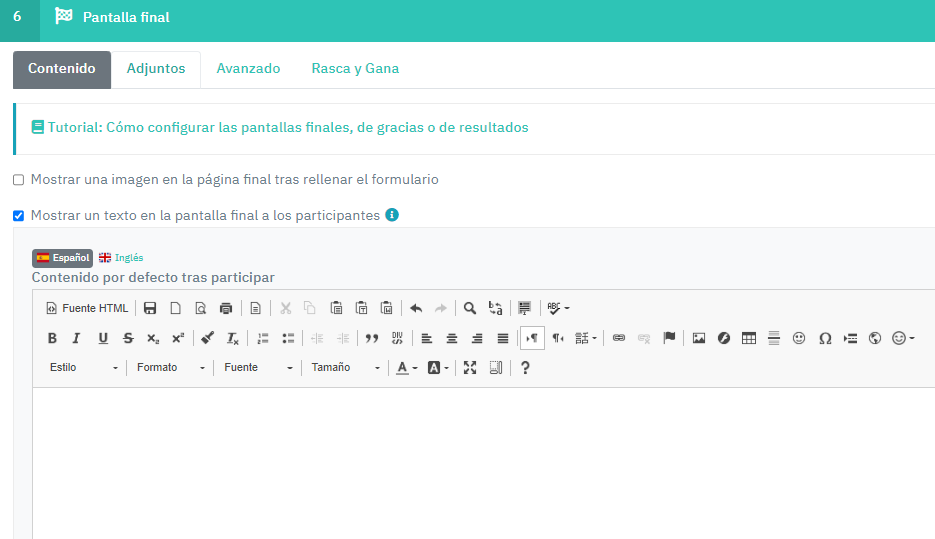This screenshot has width=935, height=539.
Task: Switch to the Adjuntos tab
Action: pyautogui.click(x=156, y=69)
